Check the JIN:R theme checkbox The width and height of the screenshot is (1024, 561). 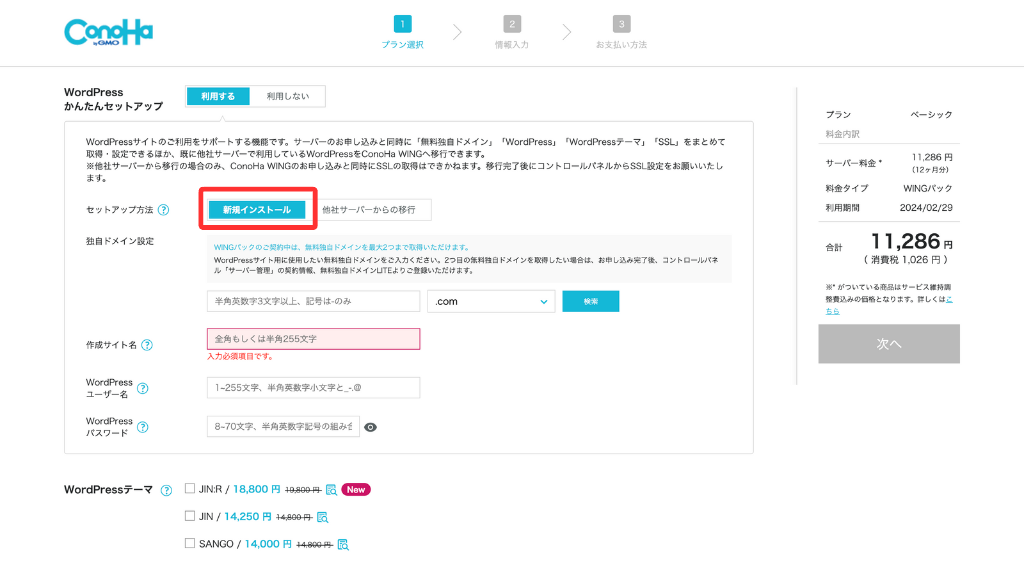point(190,488)
